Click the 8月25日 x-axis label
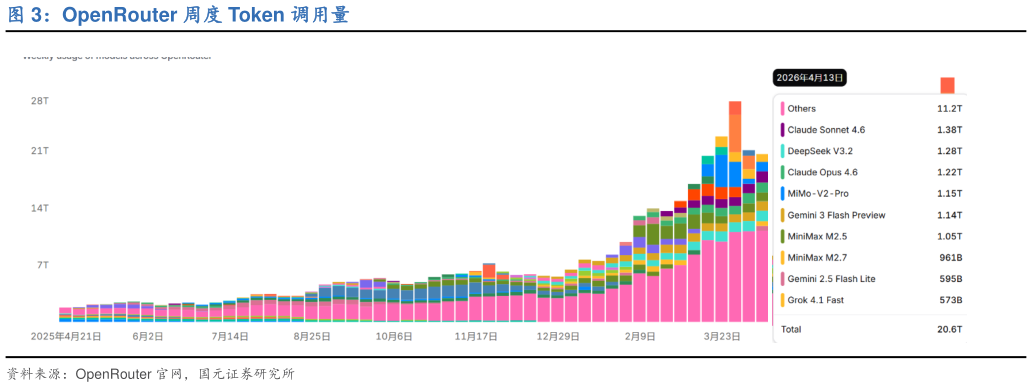The width and height of the screenshot is (1032, 387). (311, 336)
